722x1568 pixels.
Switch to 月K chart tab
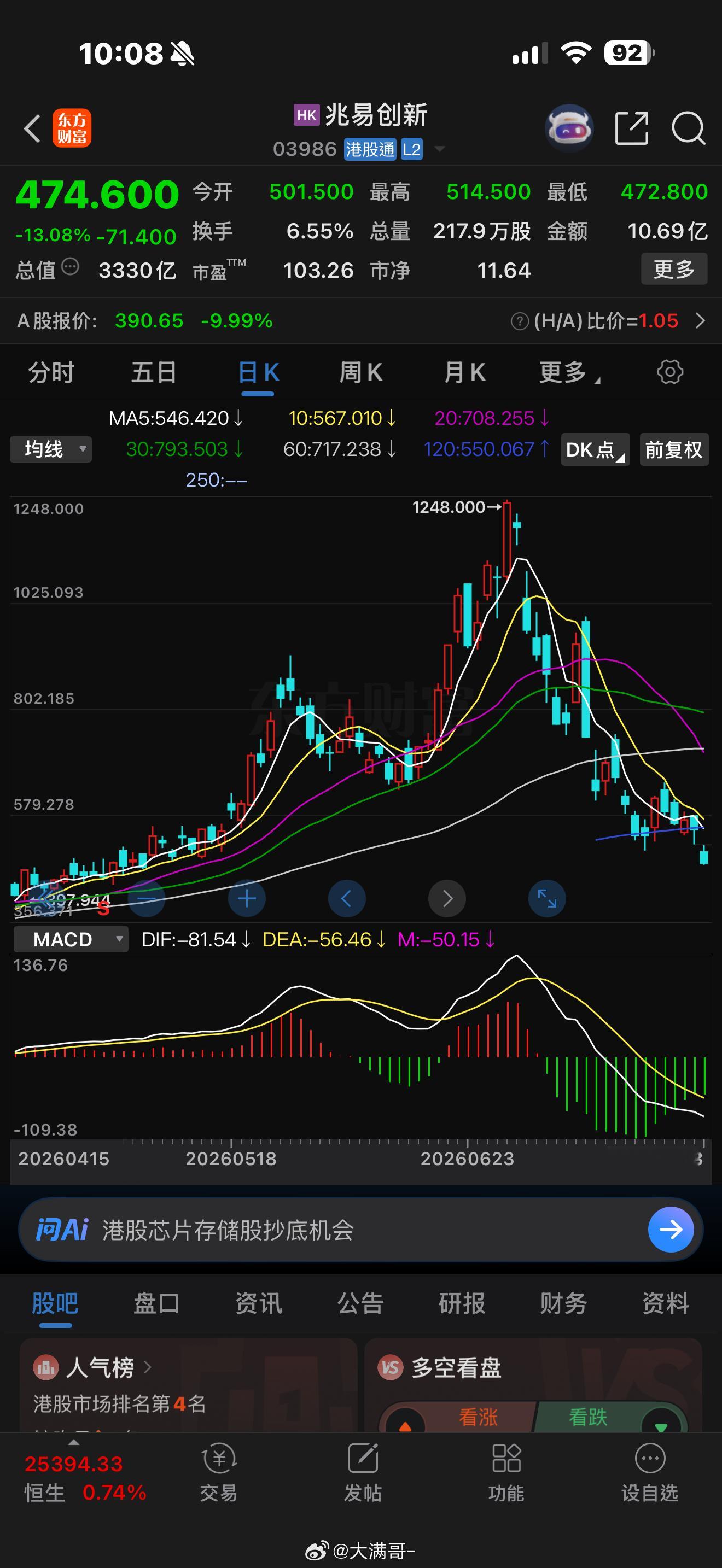click(464, 372)
